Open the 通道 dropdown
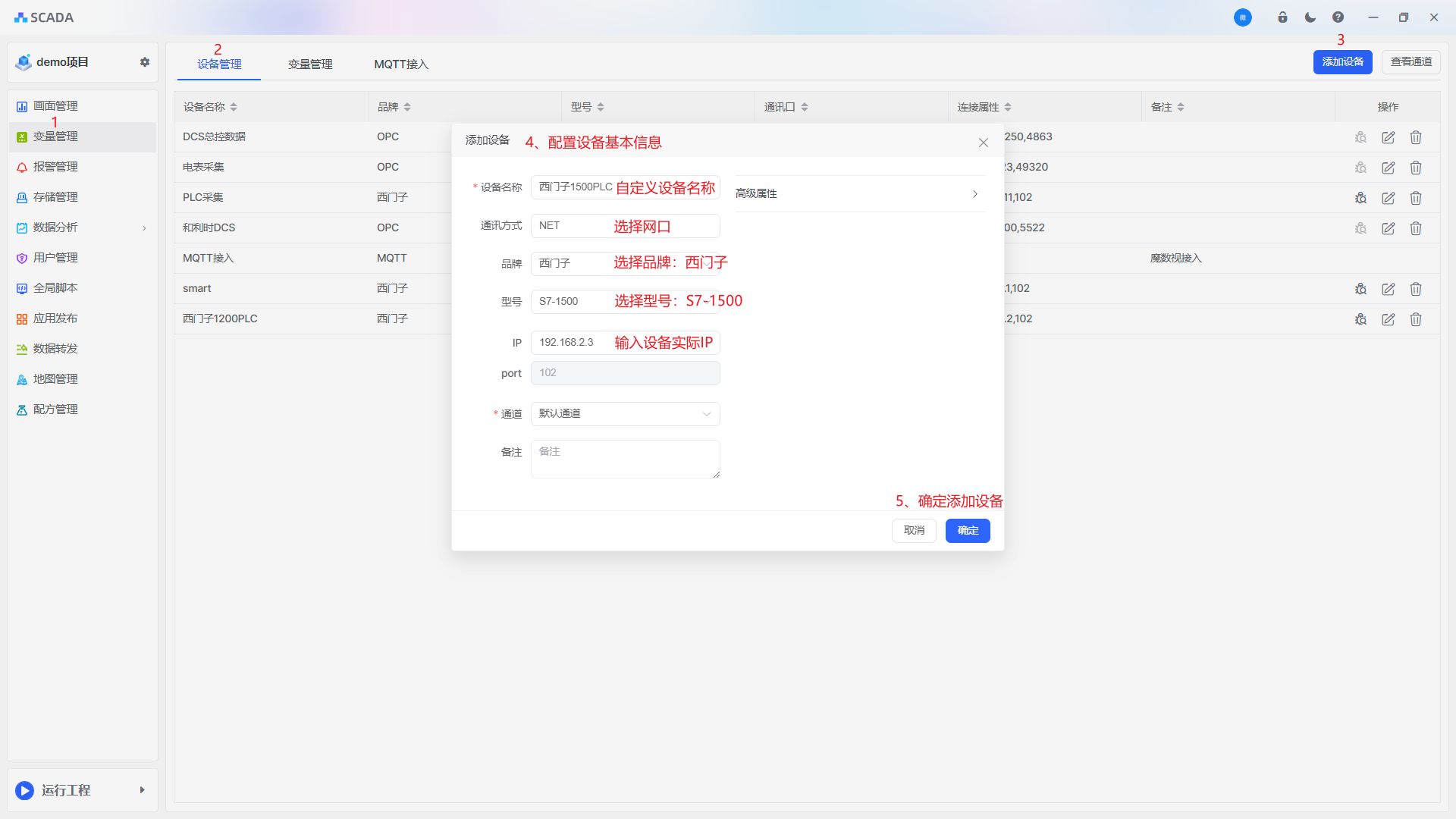The image size is (1456, 819). click(625, 414)
